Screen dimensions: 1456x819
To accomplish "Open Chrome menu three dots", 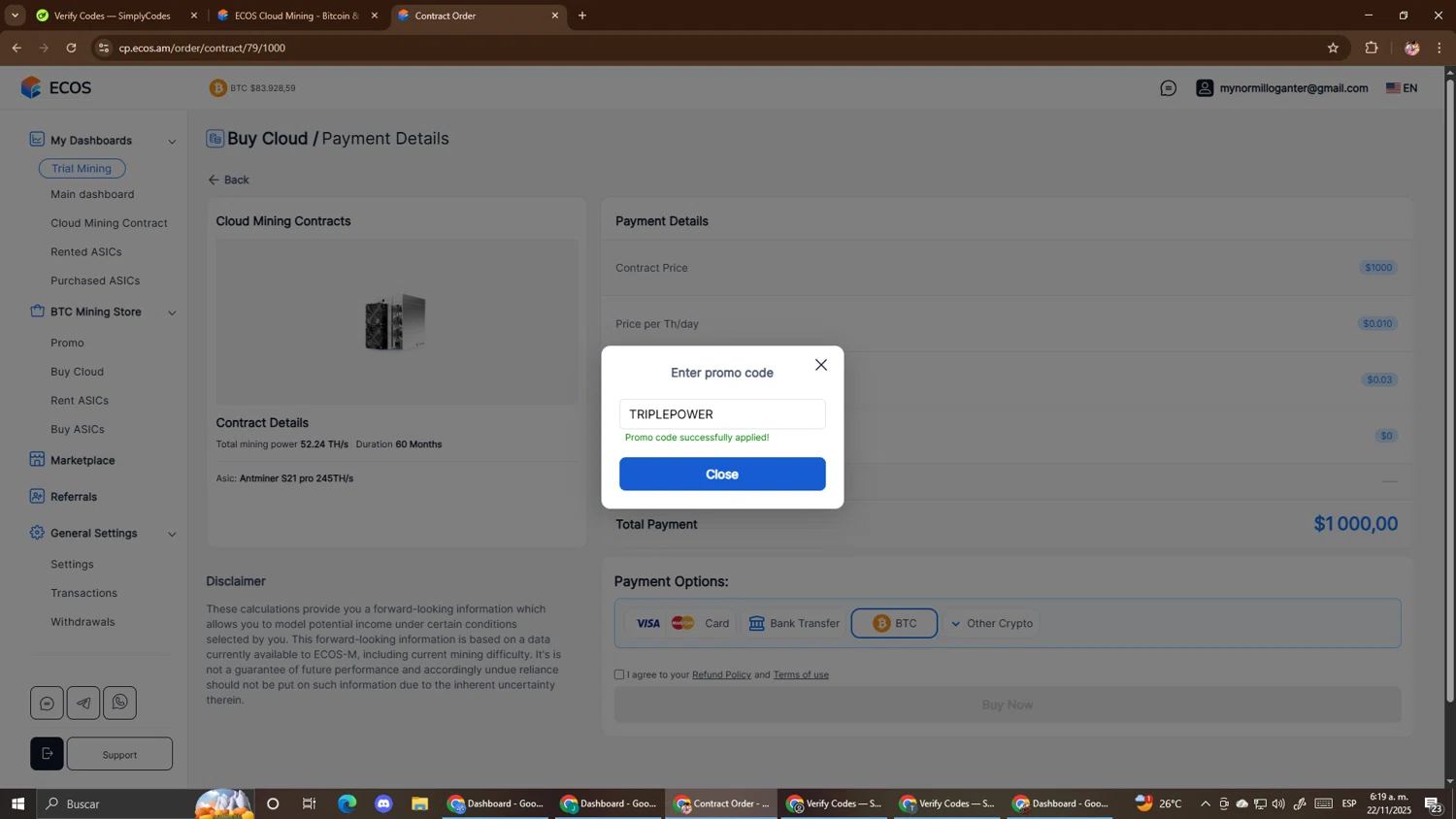I will click(x=1439, y=48).
